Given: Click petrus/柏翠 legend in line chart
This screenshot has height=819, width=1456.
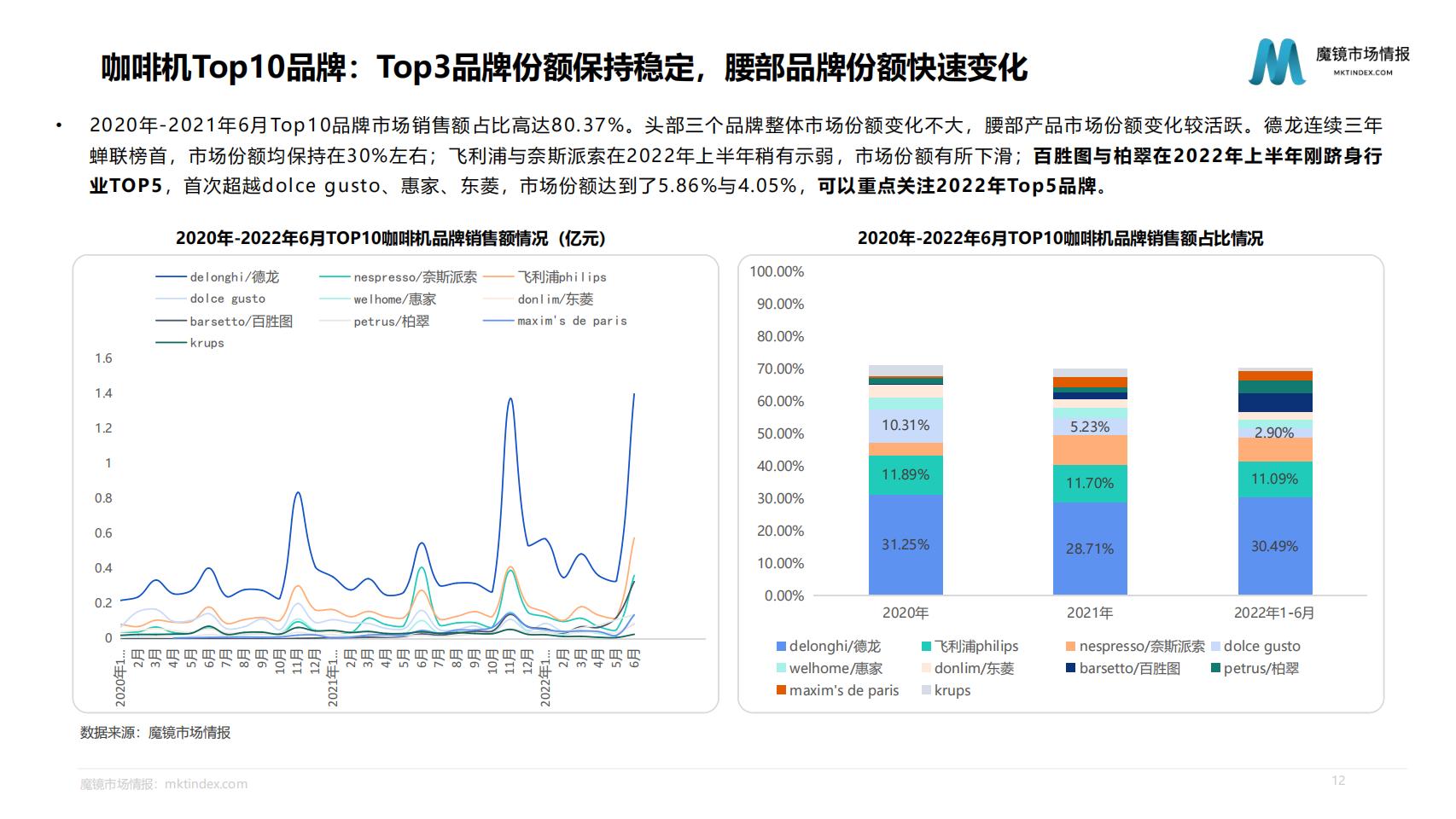Looking at the screenshot, I should click(x=374, y=322).
